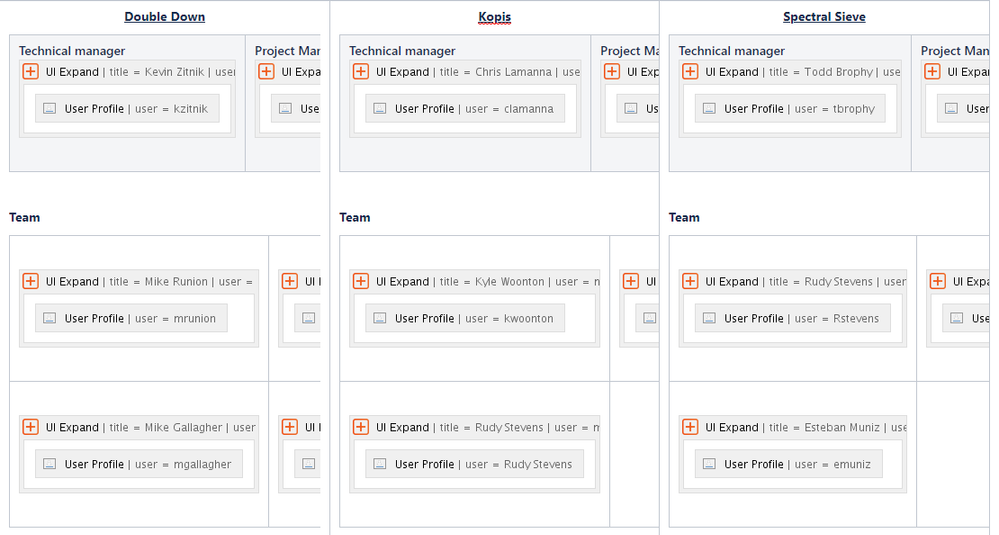The width and height of the screenshot is (999, 535).
Task: Click the plus icon for Rudy Stevens under Kopis
Action: click(x=361, y=427)
